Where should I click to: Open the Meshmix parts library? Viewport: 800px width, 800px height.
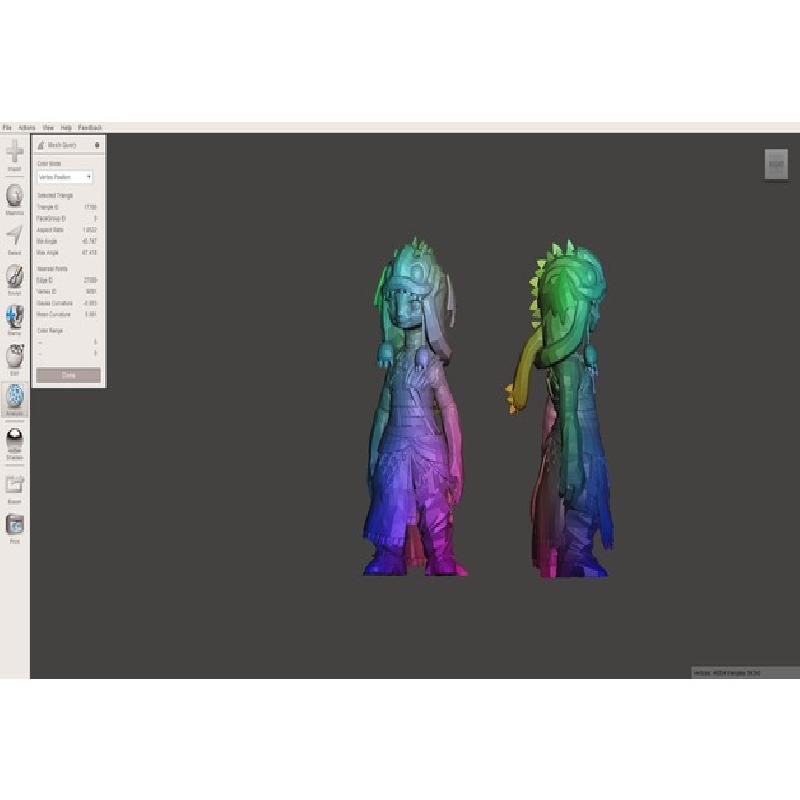pyautogui.click(x=15, y=199)
